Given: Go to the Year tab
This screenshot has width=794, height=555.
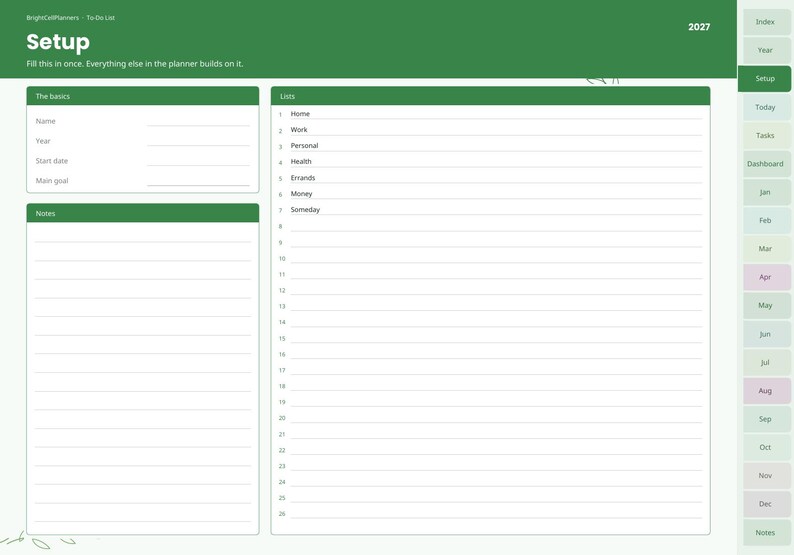Looking at the screenshot, I should click(x=765, y=50).
